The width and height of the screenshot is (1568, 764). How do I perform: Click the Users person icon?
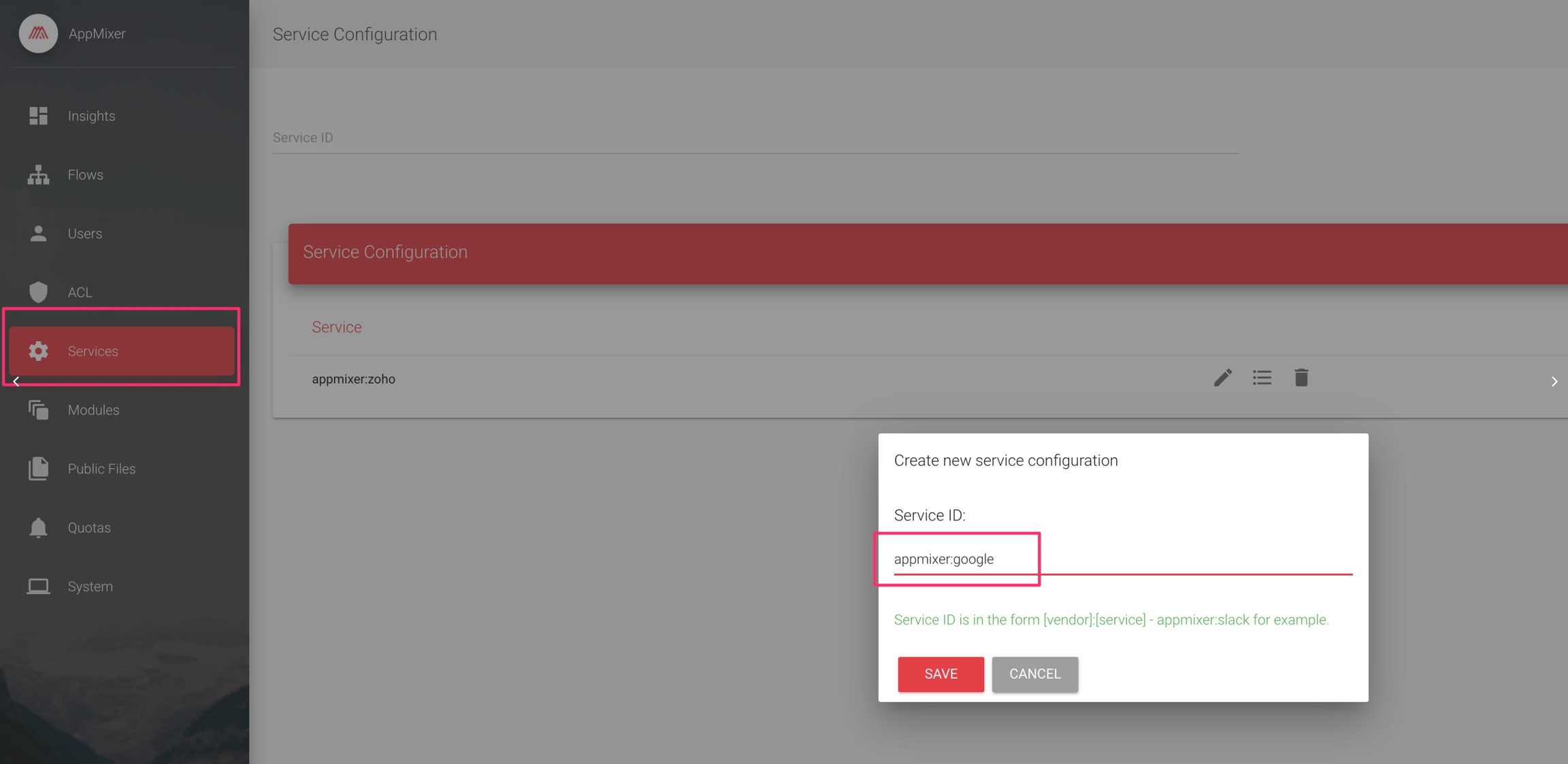point(38,233)
